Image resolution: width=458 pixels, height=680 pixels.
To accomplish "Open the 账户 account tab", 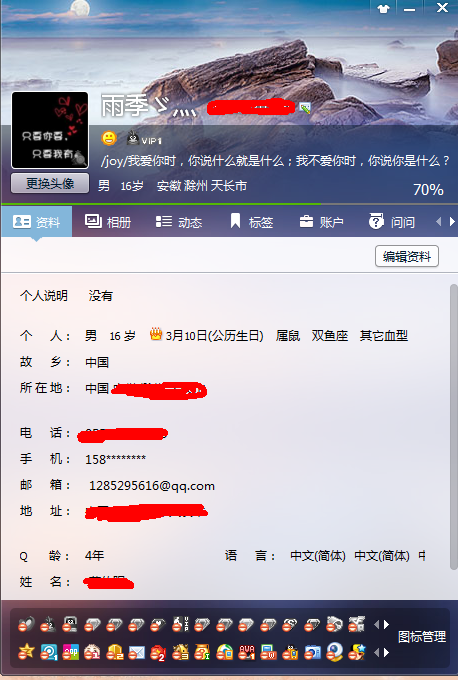I will pos(321,222).
